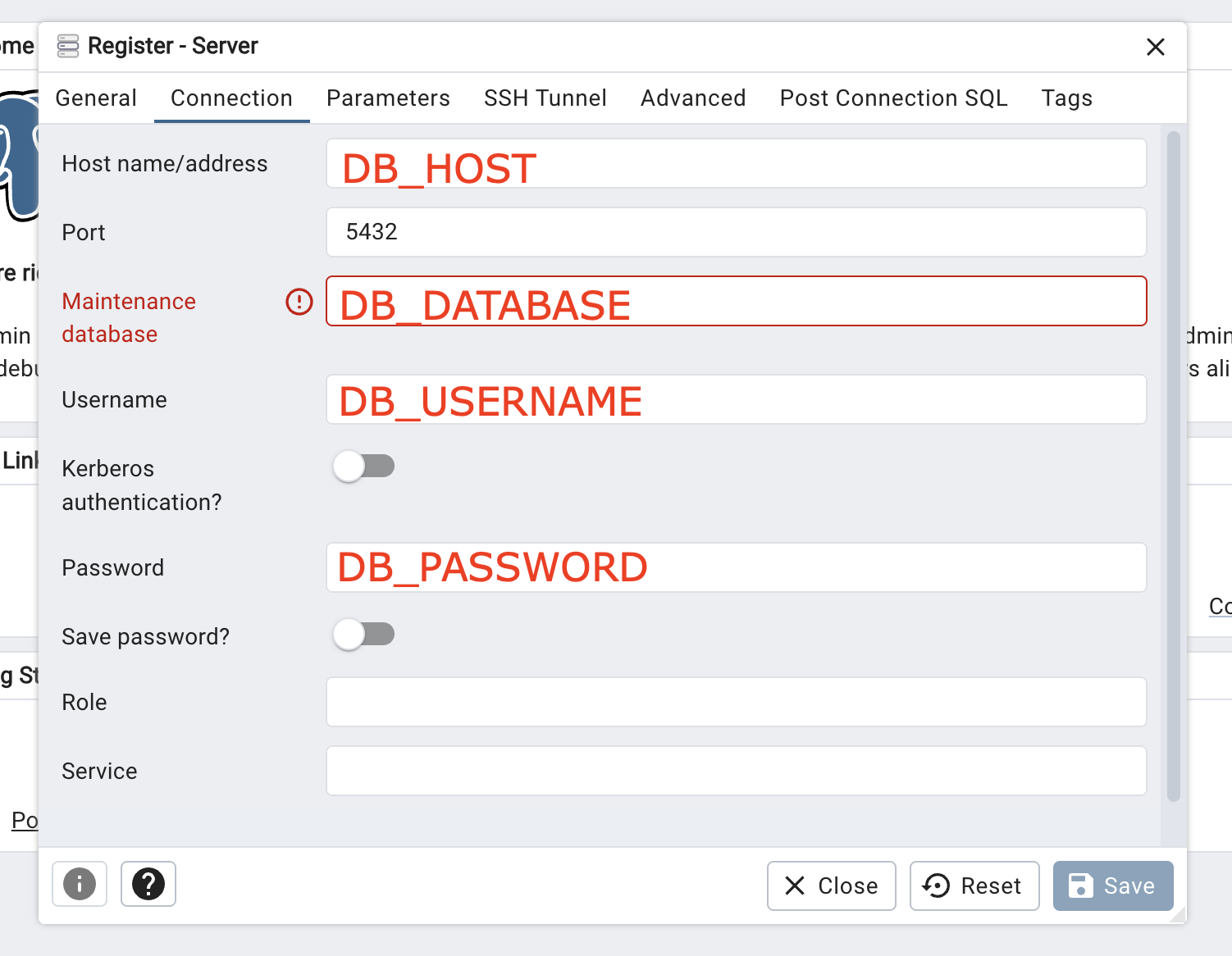This screenshot has width=1232, height=956.
Task: Click the server icon in dialog title
Action: point(68,46)
